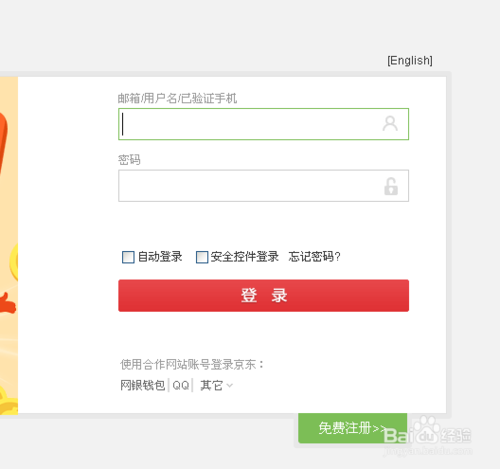This screenshot has height=469, width=500.
Task: Click the red 登录 button
Action: pos(263,295)
